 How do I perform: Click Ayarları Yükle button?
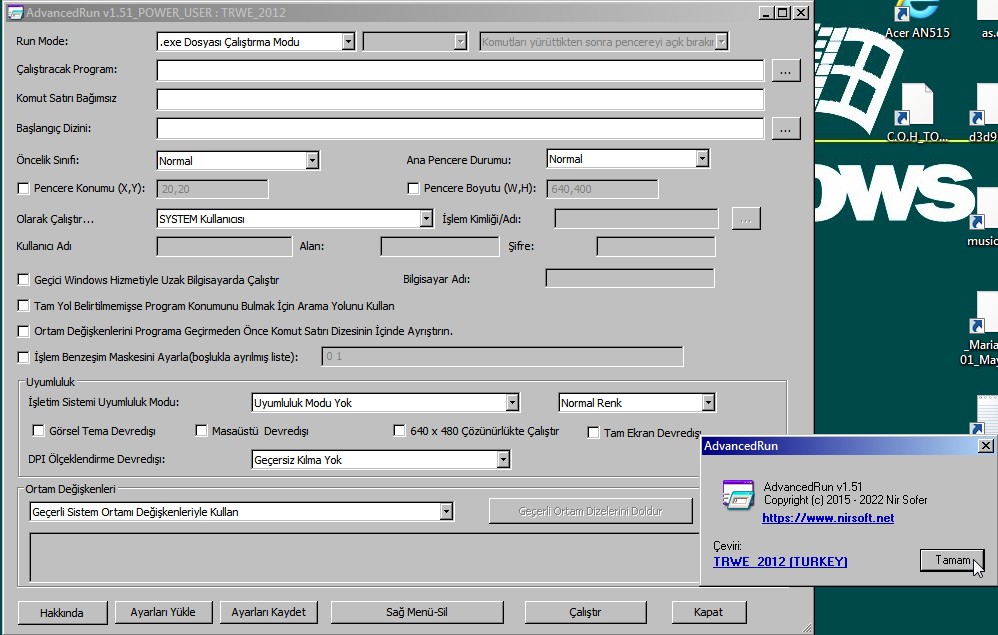click(163, 612)
